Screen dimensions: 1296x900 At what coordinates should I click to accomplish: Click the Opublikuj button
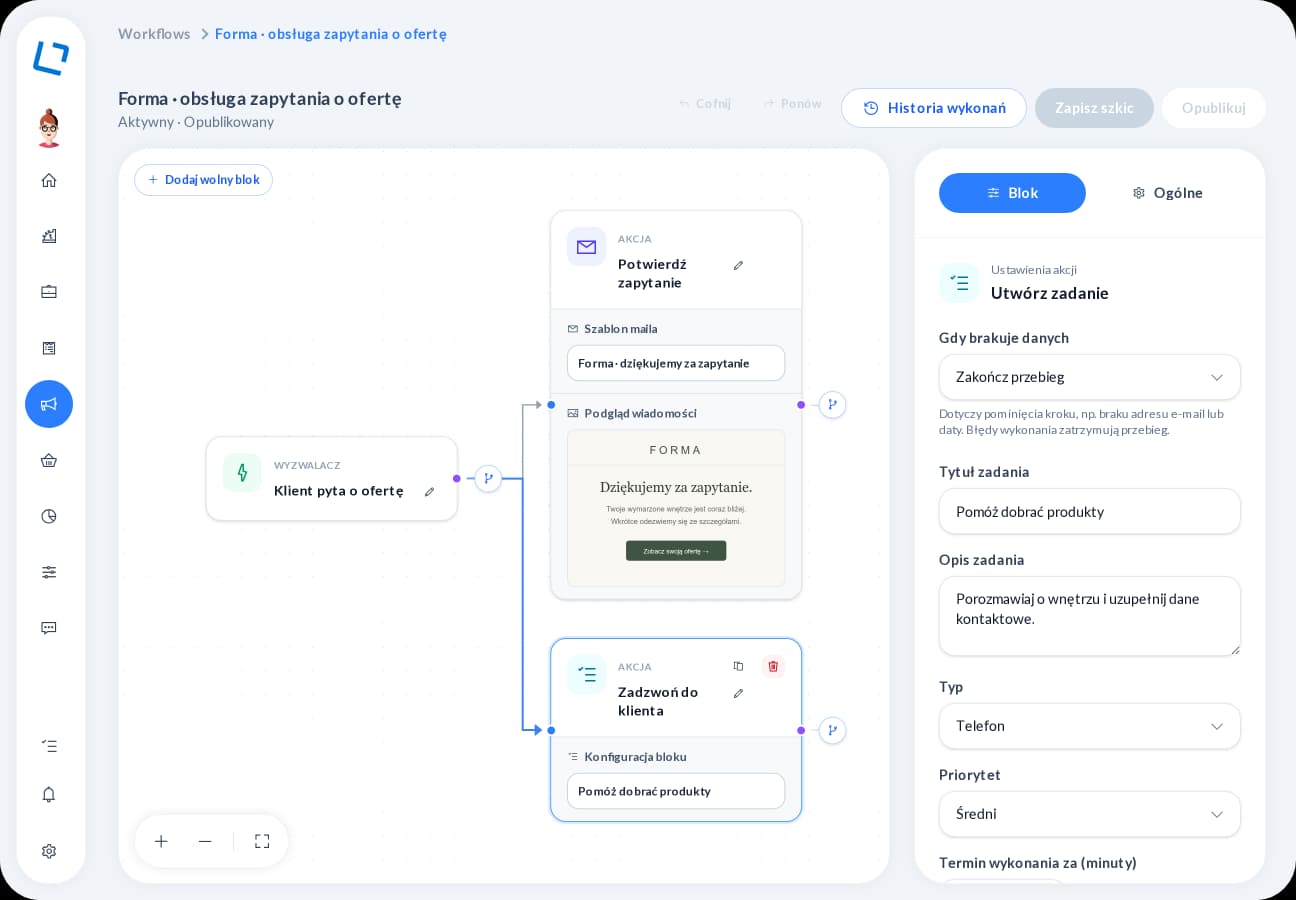tap(1214, 108)
